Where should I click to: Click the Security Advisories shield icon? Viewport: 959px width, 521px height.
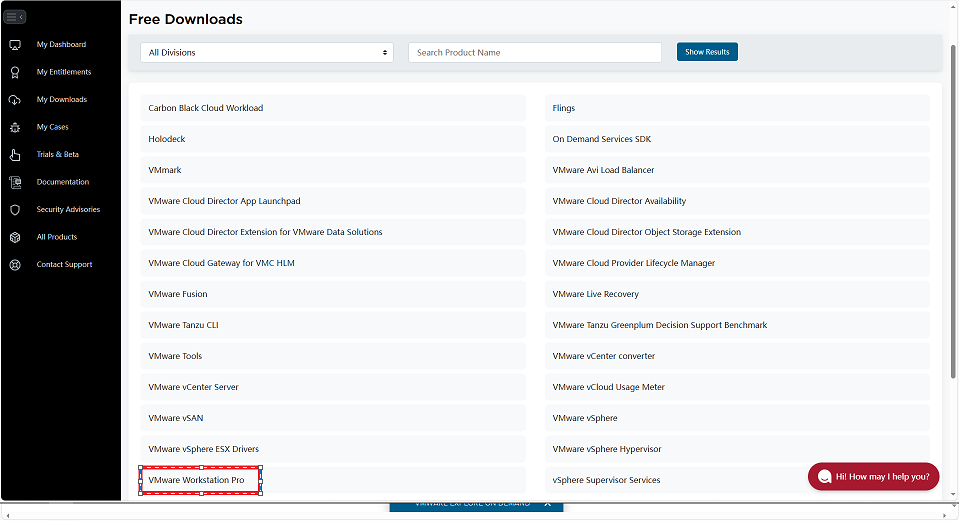click(15, 210)
